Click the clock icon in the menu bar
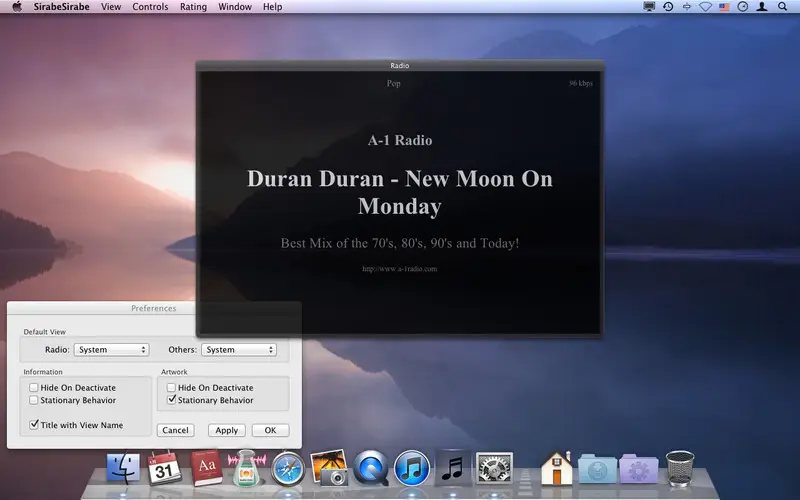The width and height of the screenshot is (800, 500). pyautogui.click(x=743, y=7)
